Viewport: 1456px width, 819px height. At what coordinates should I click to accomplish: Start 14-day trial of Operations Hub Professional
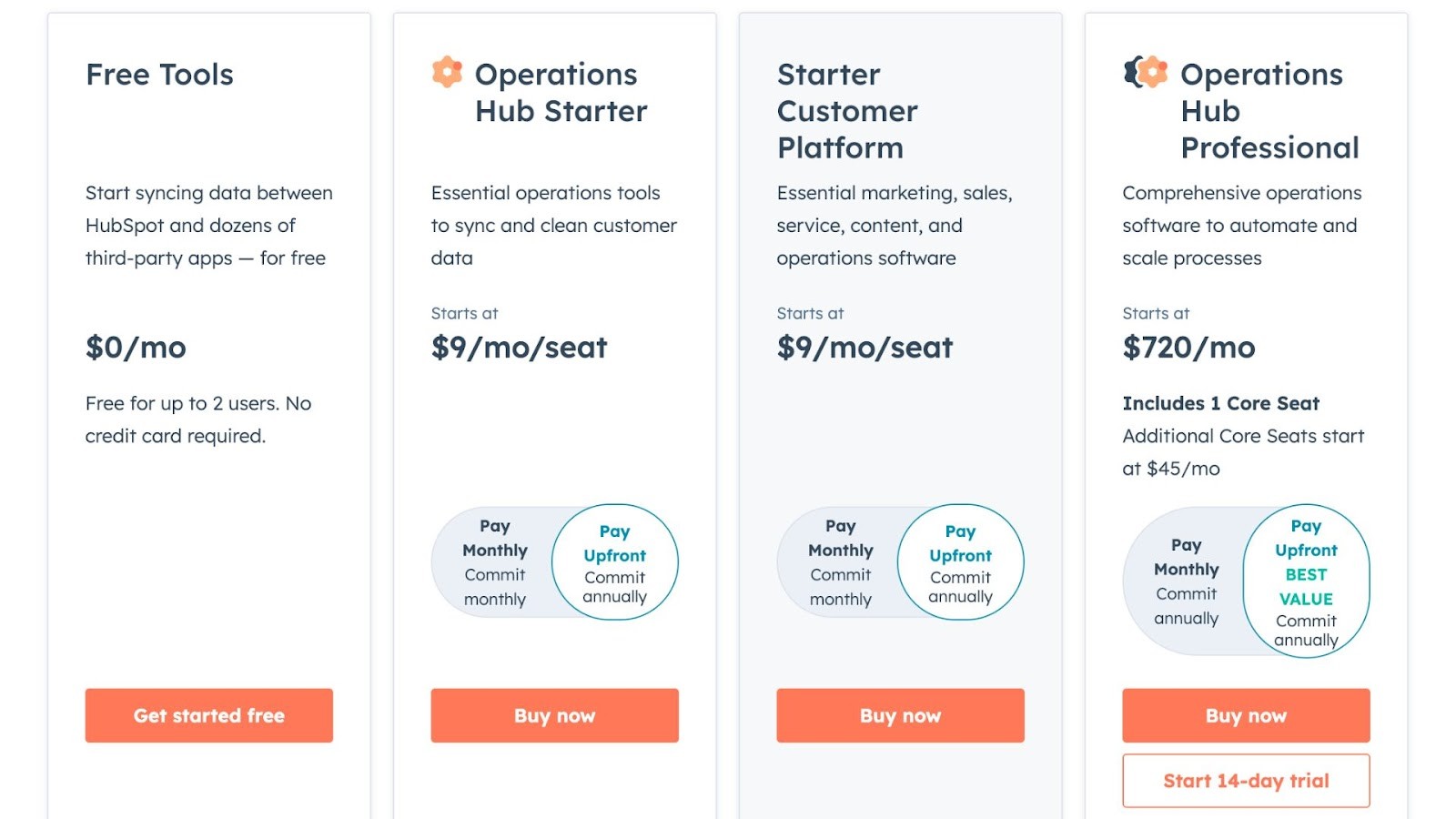coord(1245,780)
